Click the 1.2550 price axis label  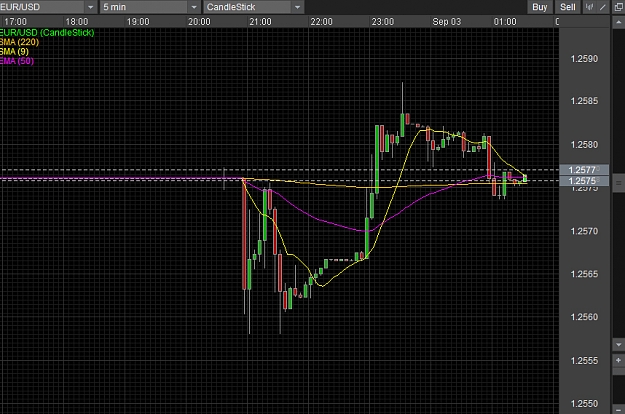pyautogui.click(x=584, y=404)
